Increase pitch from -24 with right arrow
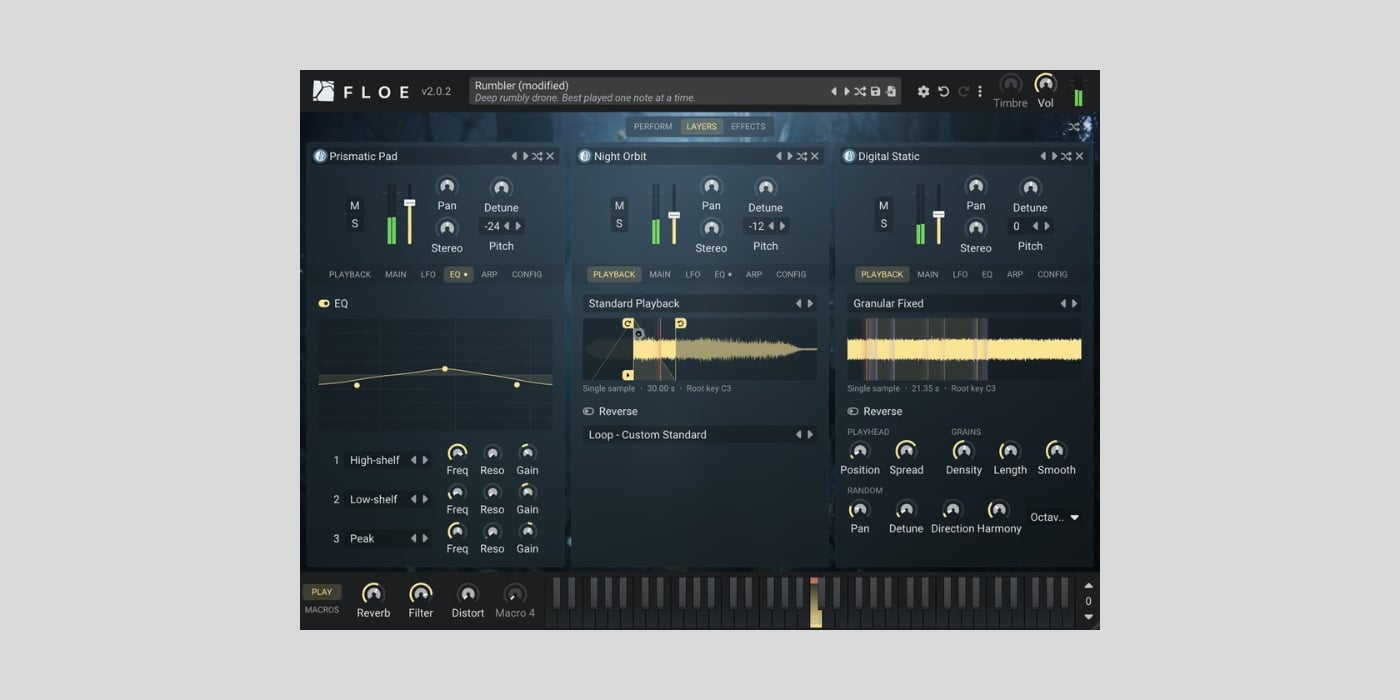Image resolution: width=1400 pixels, height=700 pixels. pos(518,226)
